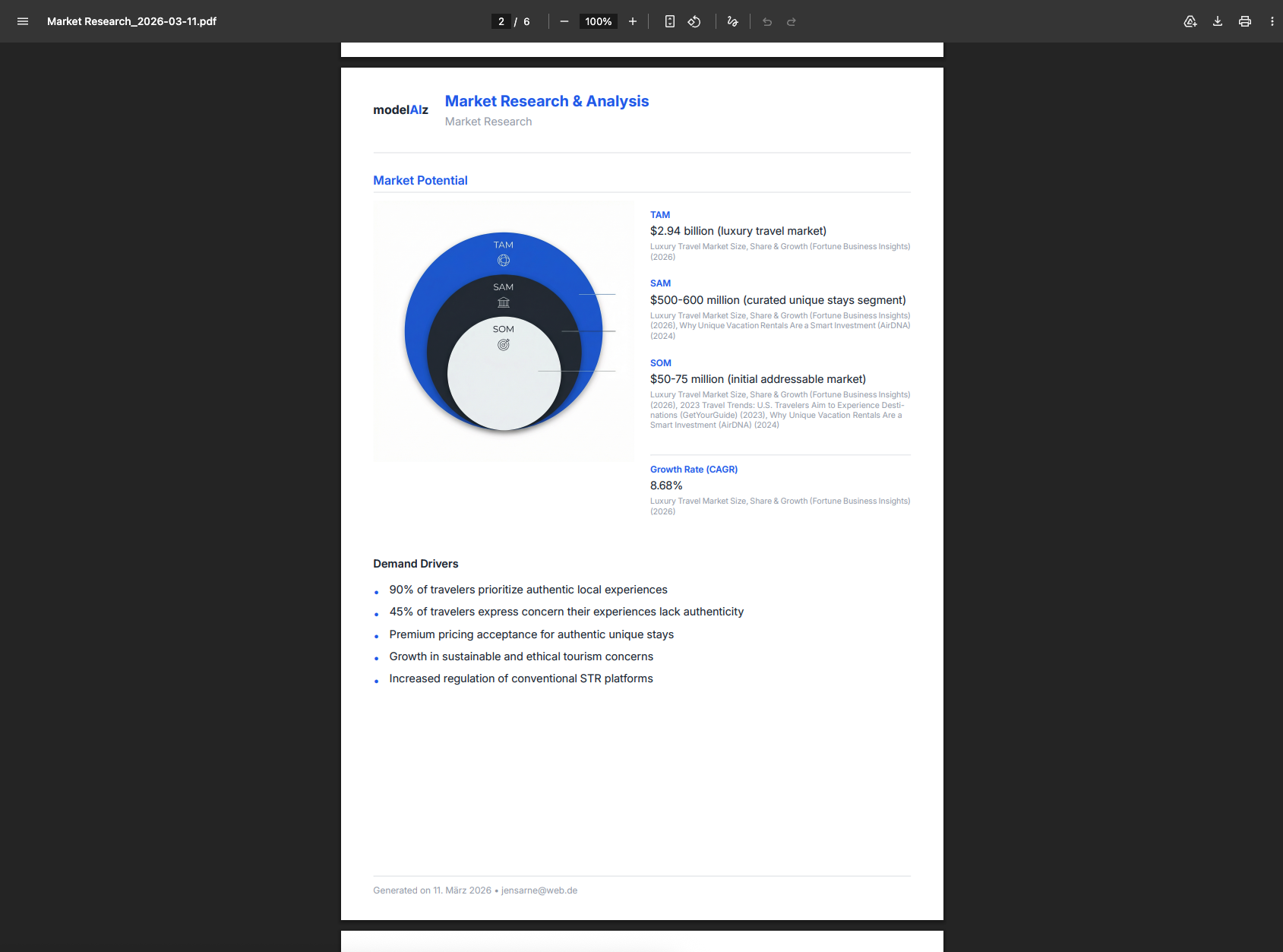Rotate the document counterclockwise
The height and width of the screenshot is (952, 1283).
pos(694,21)
